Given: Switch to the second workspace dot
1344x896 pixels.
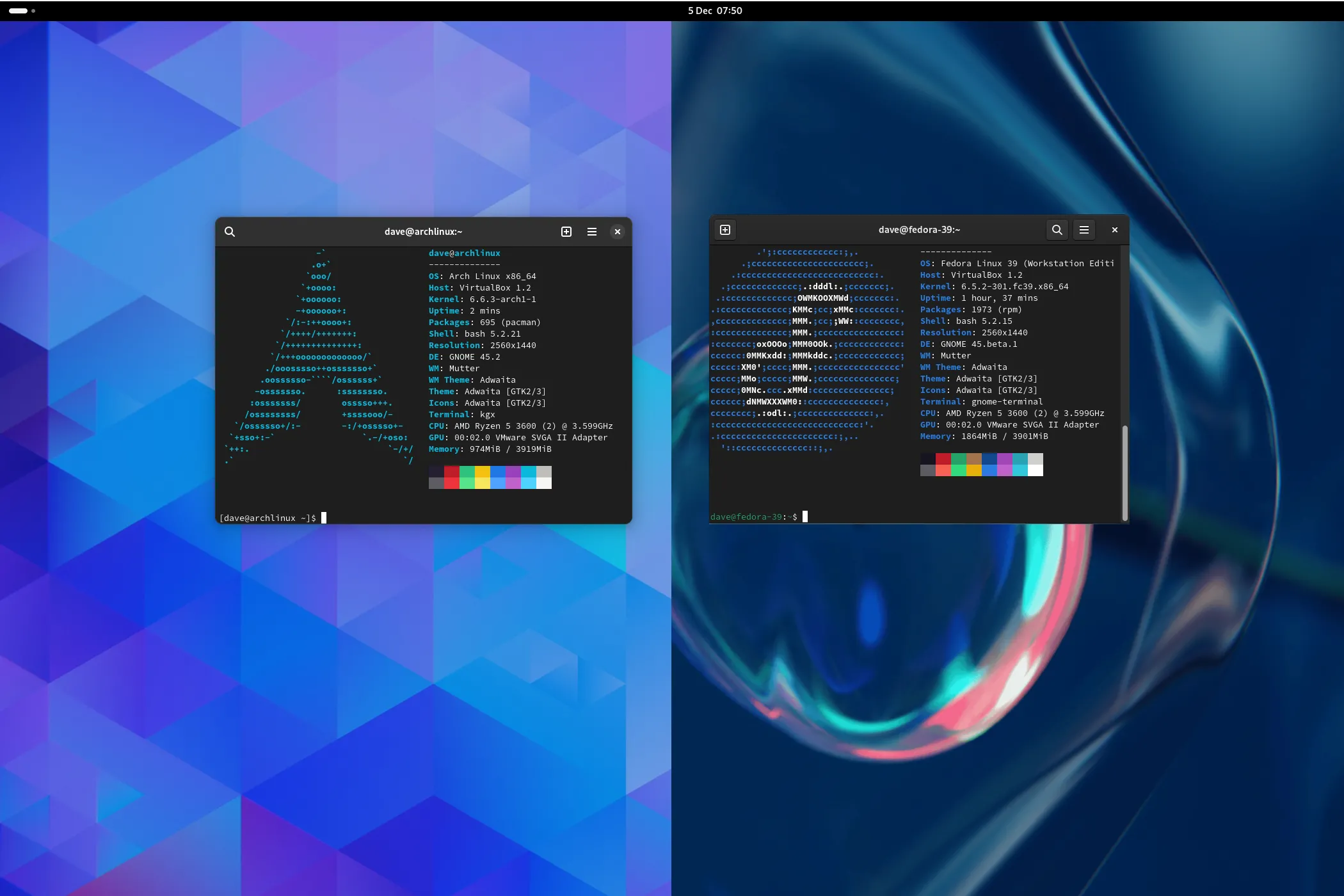Looking at the screenshot, I should coord(33,11).
